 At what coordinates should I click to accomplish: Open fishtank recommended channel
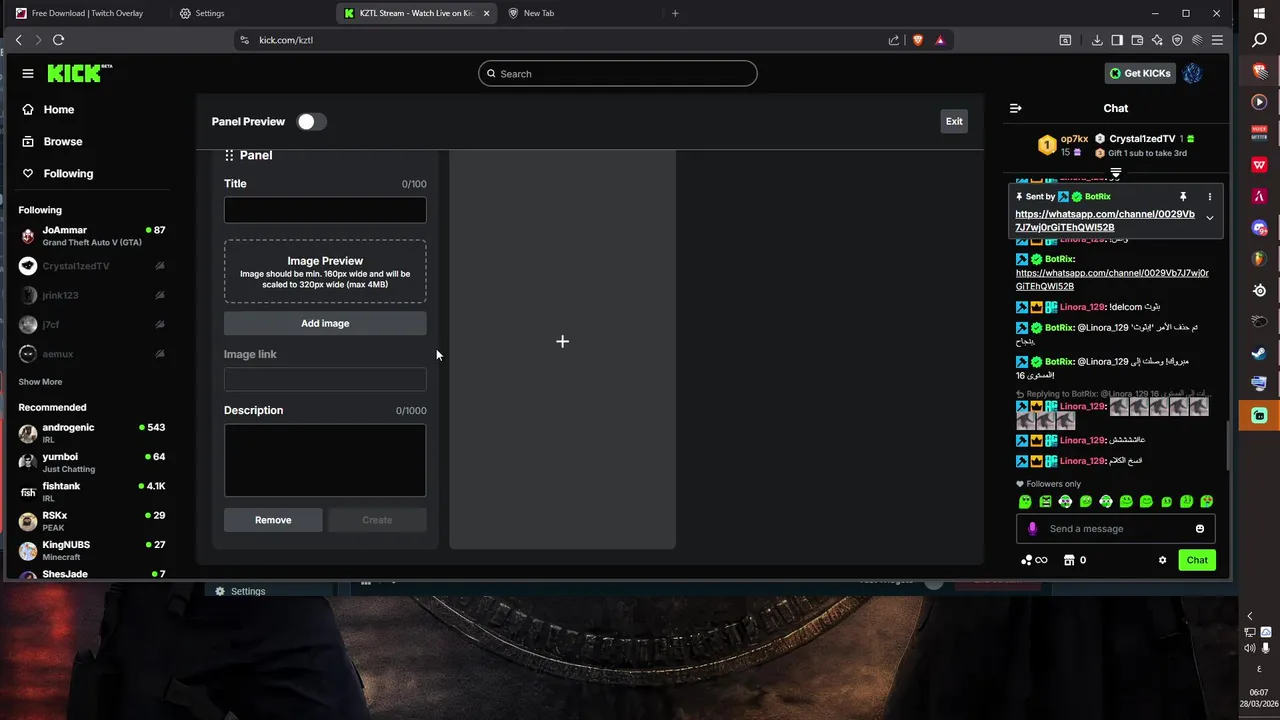click(x=92, y=491)
